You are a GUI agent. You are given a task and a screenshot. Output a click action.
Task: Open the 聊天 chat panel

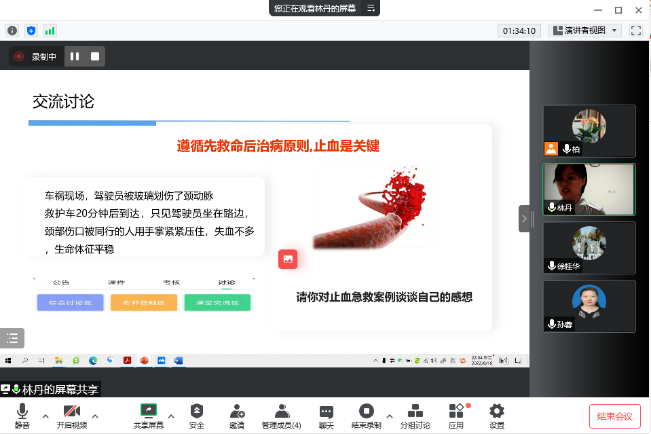point(326,415)
